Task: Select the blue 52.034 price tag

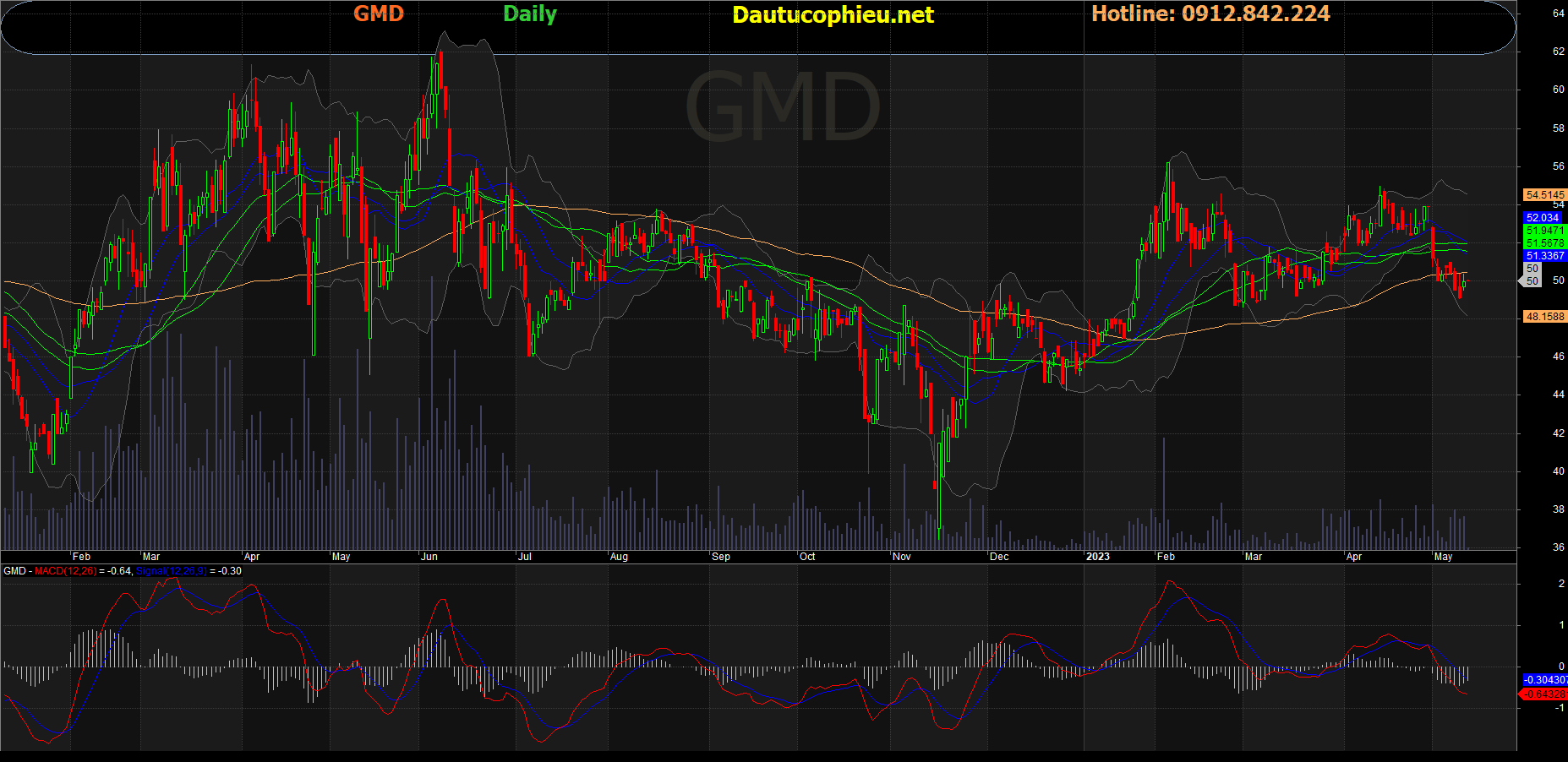Action: click(1543, 218)
